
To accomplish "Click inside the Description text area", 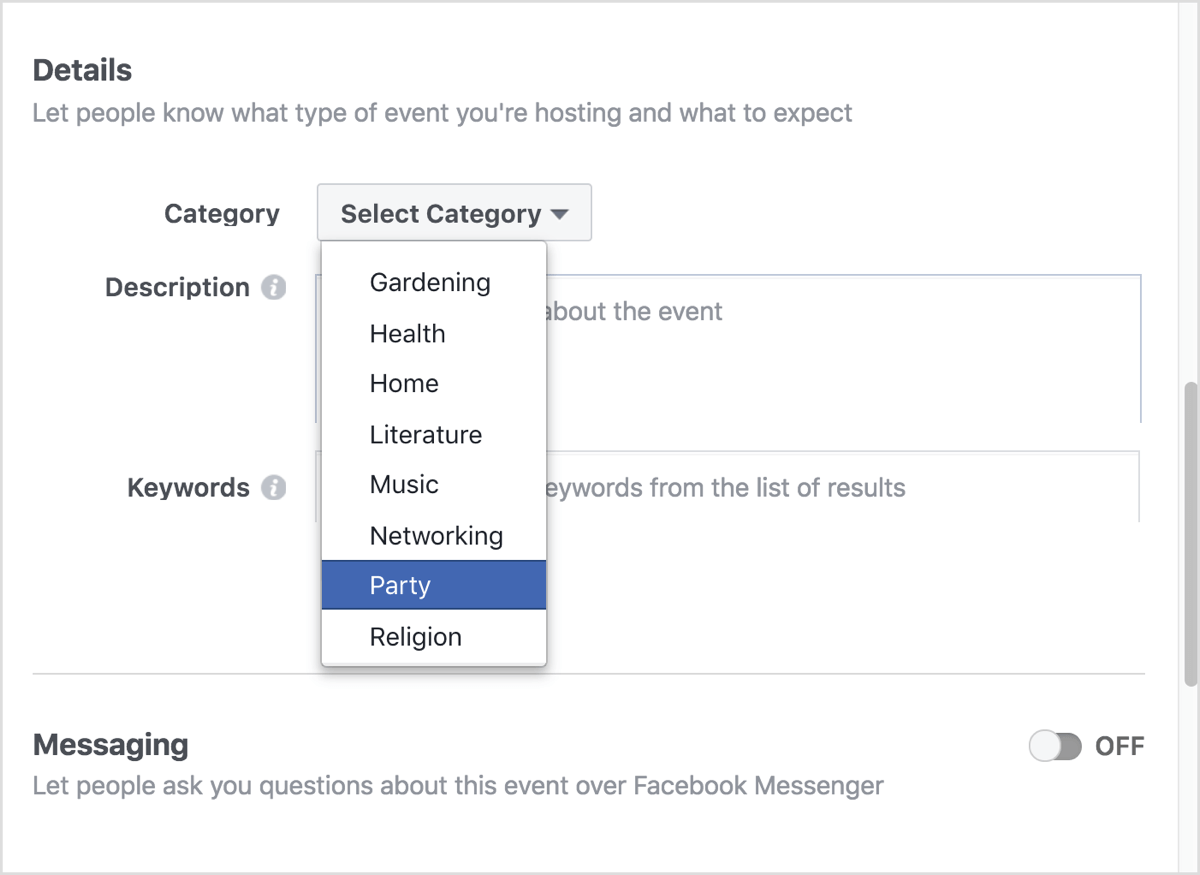I will point(842,348).
